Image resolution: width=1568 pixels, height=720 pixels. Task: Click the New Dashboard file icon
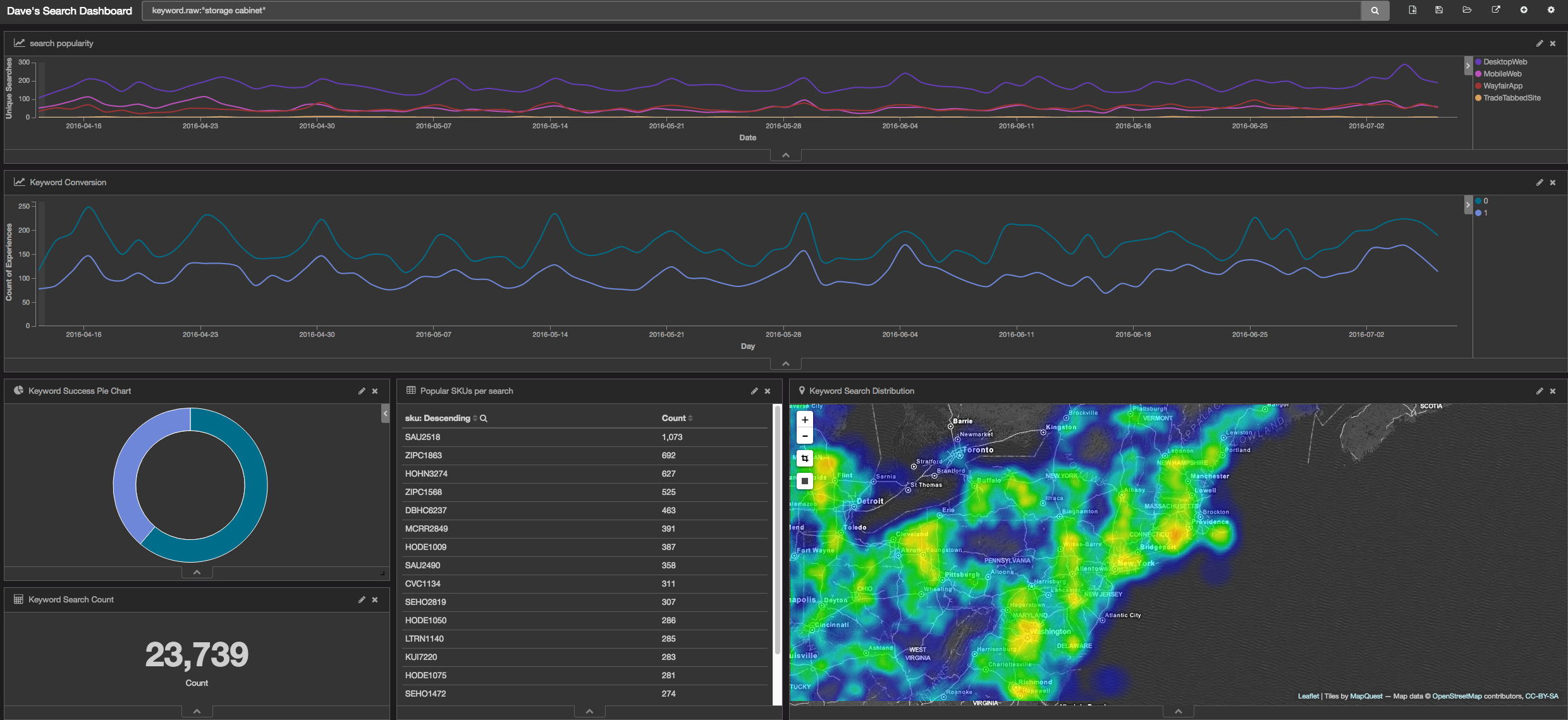[1412, 10]
